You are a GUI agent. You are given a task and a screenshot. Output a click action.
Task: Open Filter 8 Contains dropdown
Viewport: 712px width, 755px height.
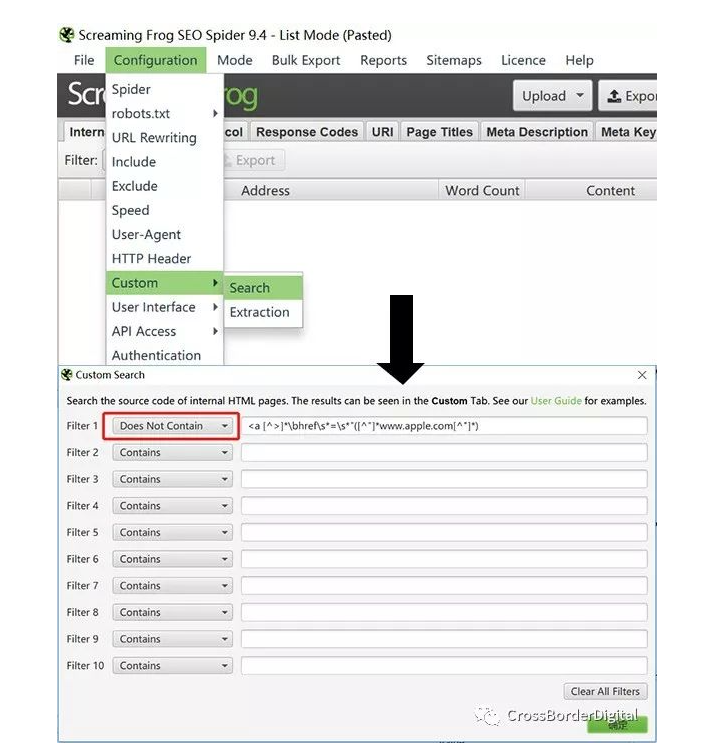coord(172,612)
